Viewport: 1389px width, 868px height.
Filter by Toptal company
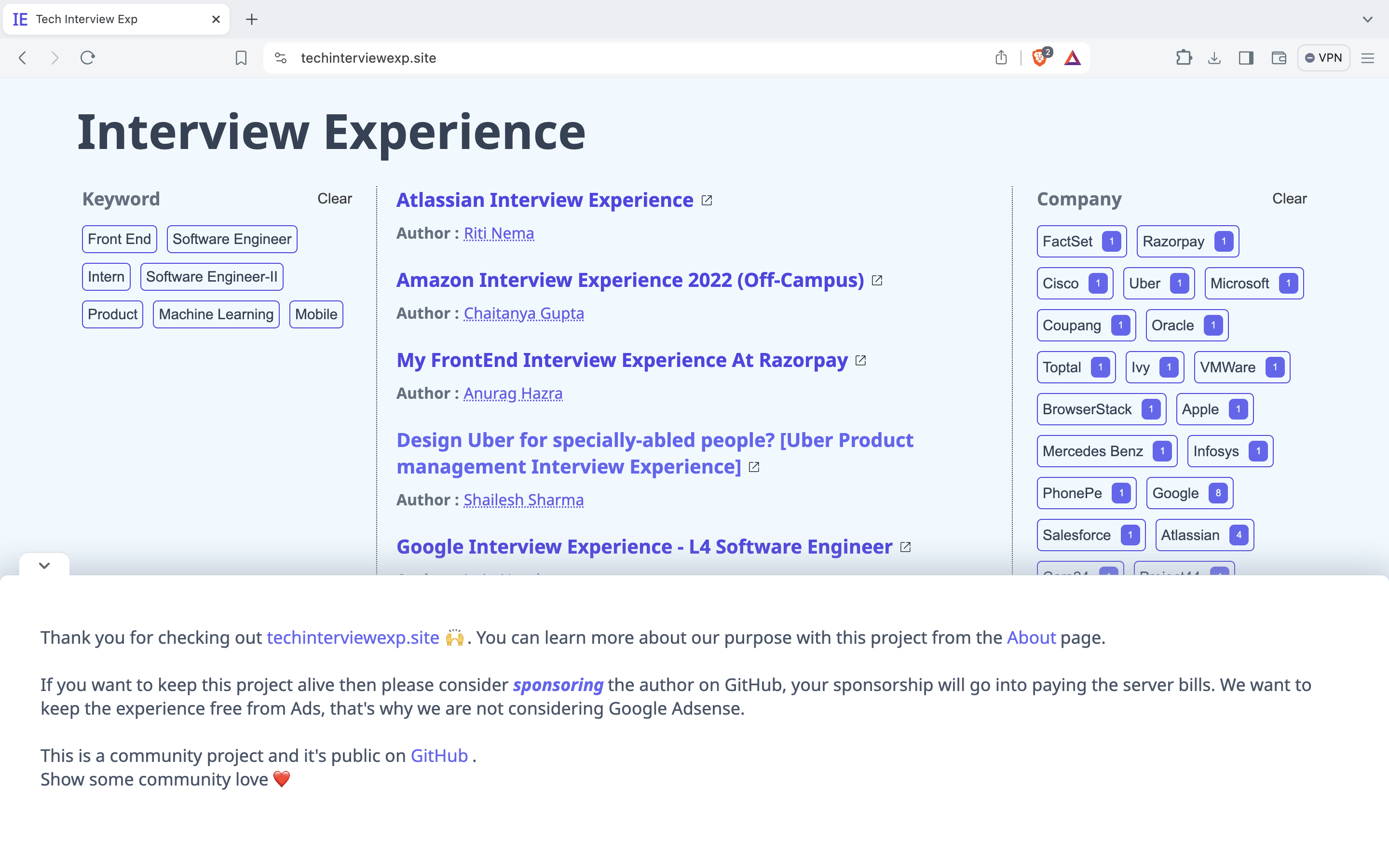click(x=1076, y=367)
